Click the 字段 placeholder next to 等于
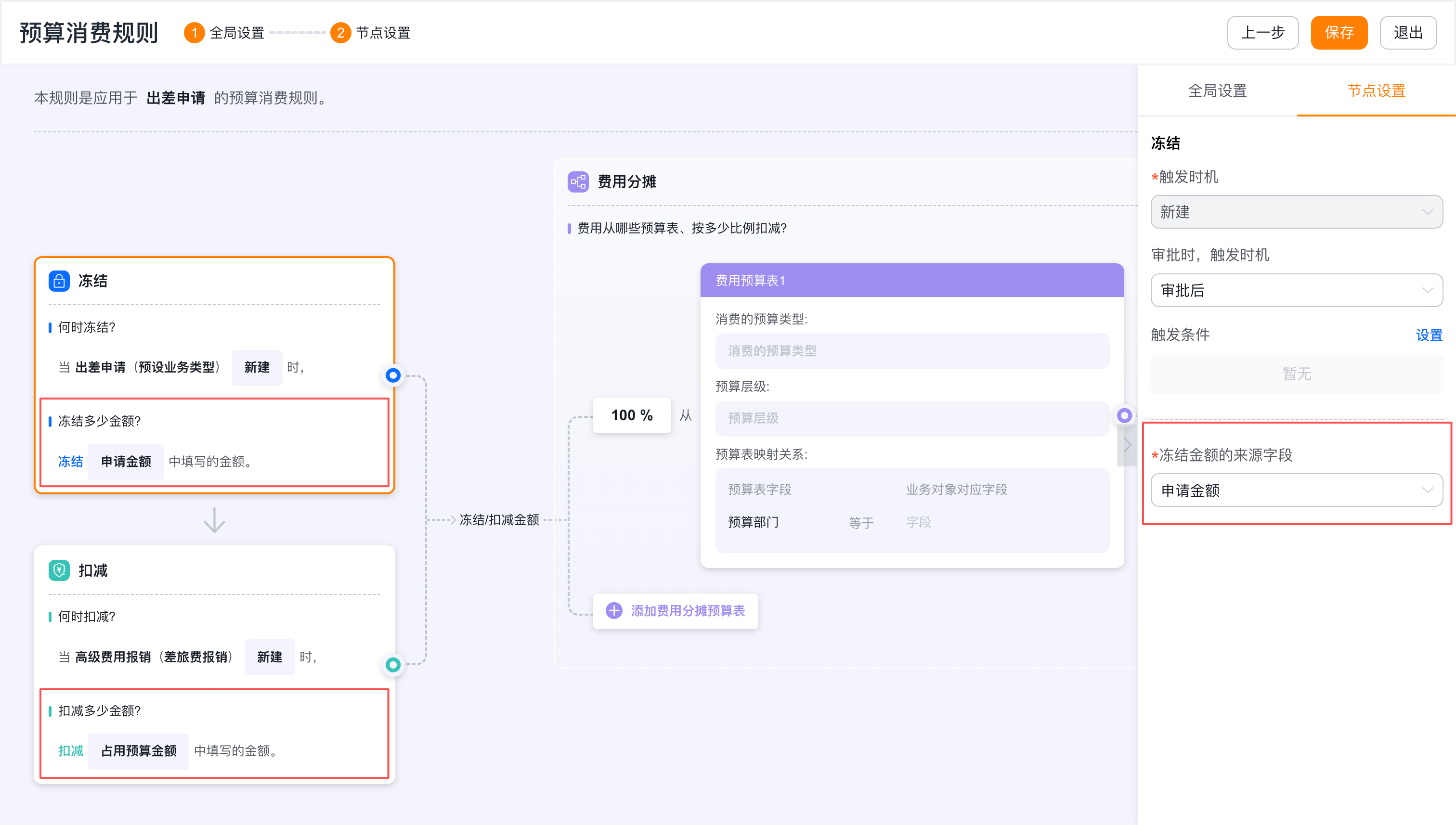This screenshot has width=1456, height=825. [918, 522]
